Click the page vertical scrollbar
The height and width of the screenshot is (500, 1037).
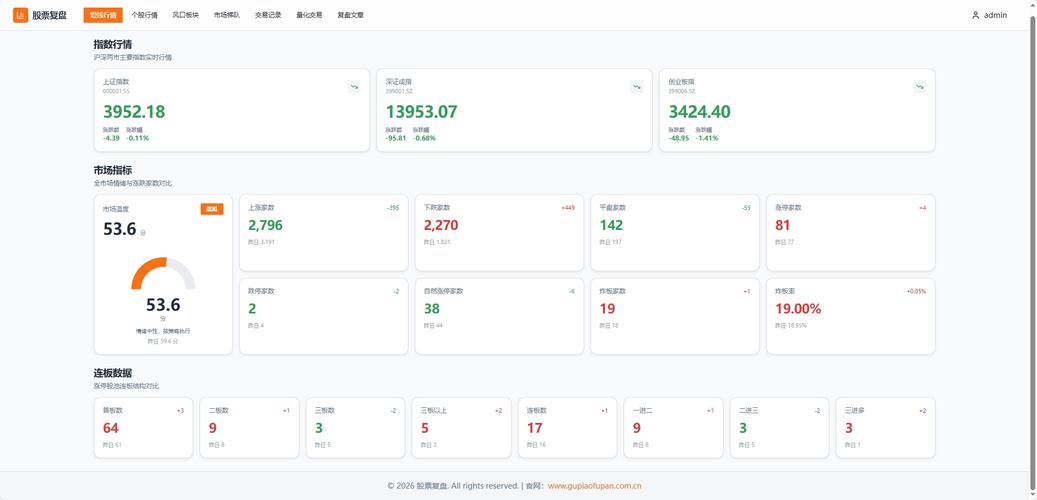click(1033, 250)
